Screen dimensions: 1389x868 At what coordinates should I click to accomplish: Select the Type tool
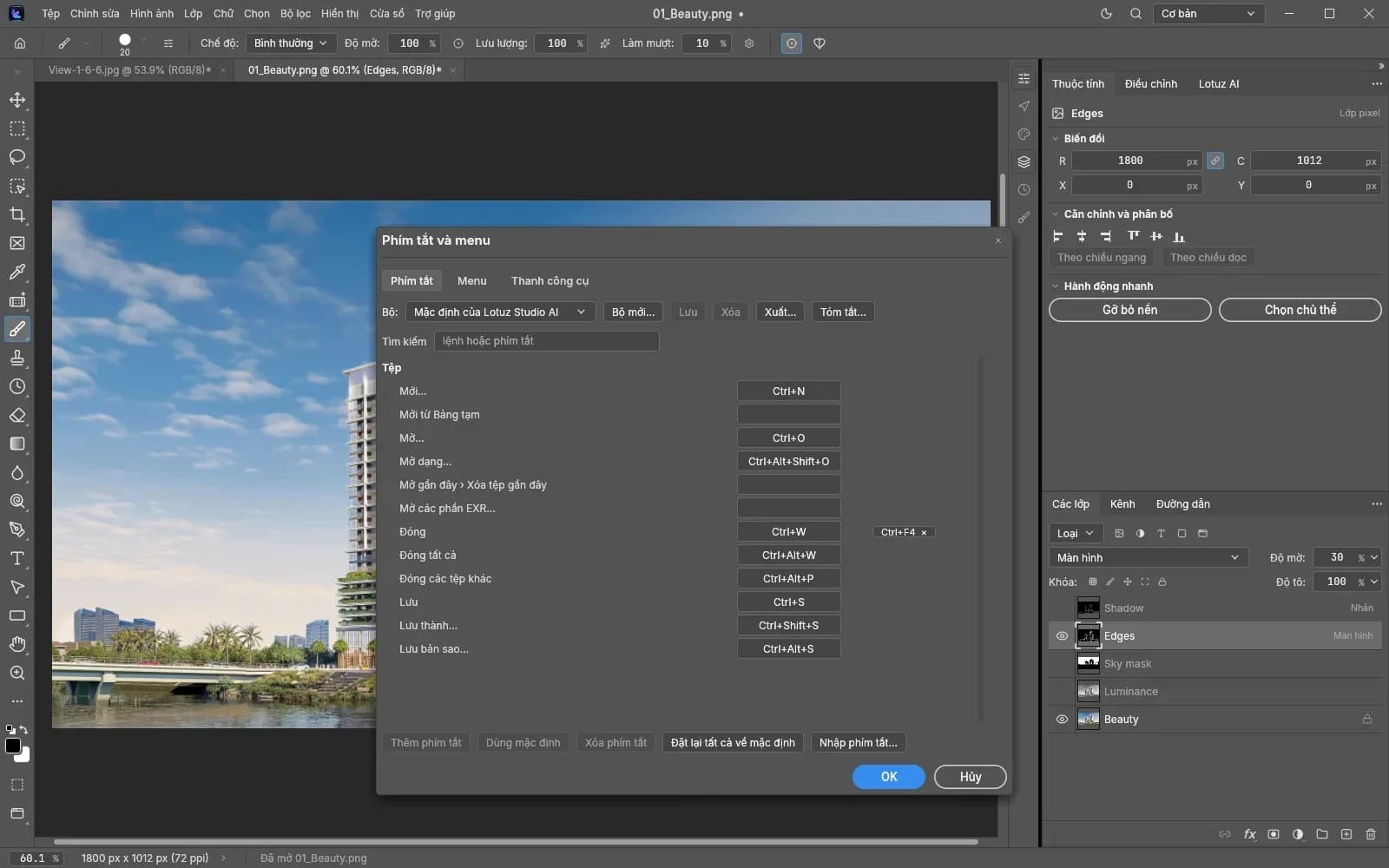tap(17, 558)
